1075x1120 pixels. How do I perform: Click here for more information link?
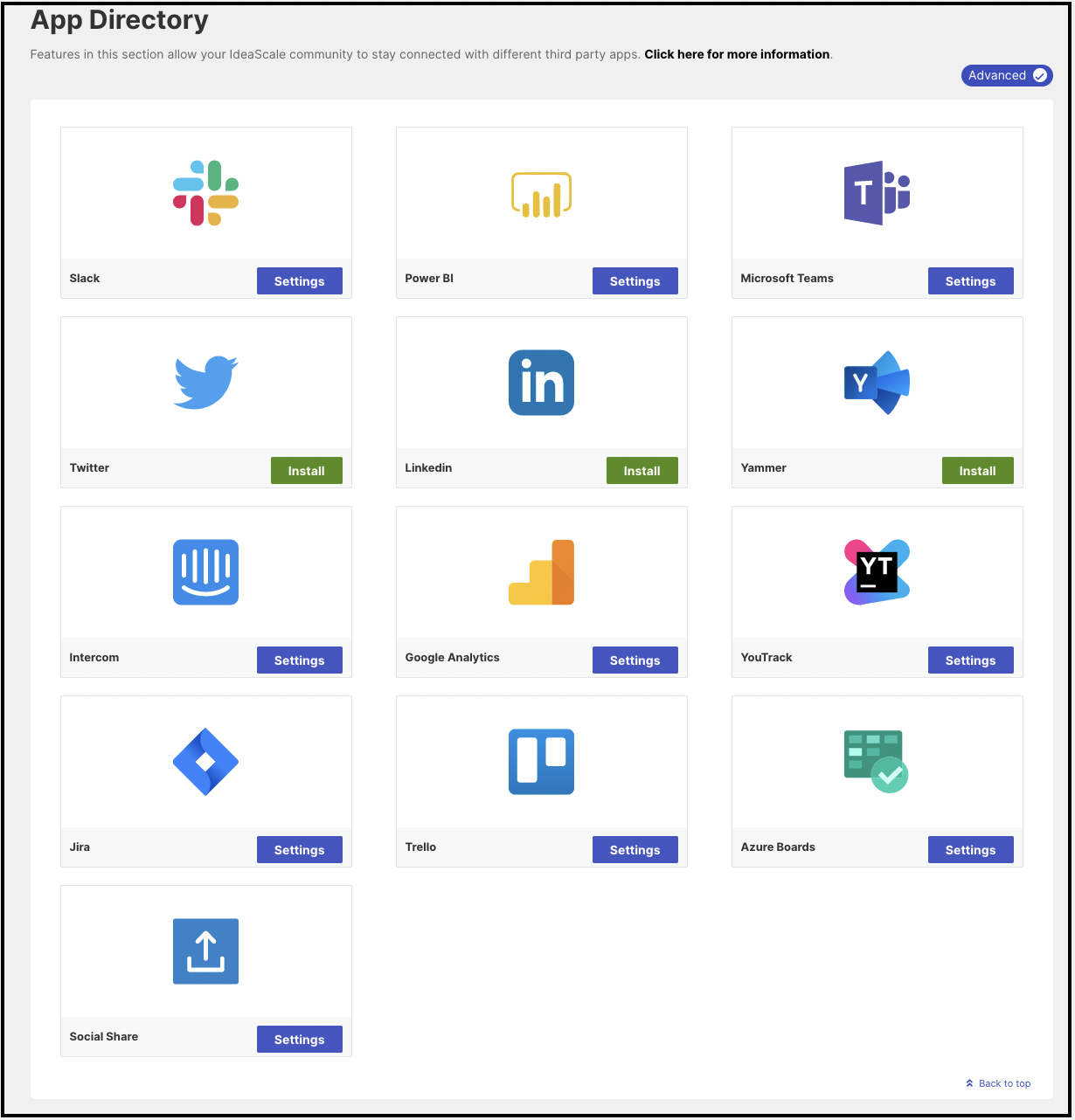pyautogui.click(x=737, y=54)
